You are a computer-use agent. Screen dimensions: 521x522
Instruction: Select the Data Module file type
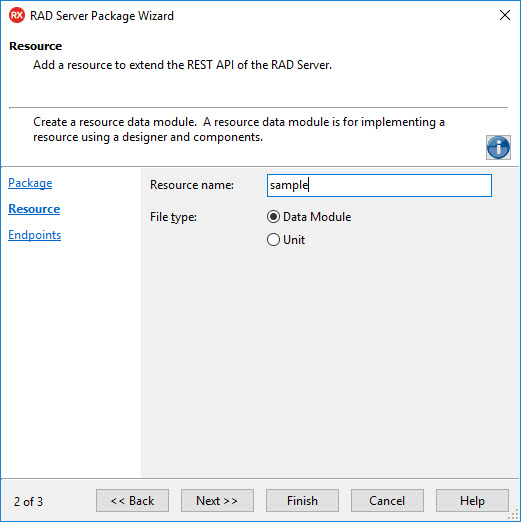pyautogui.click(x=309, y=217)
